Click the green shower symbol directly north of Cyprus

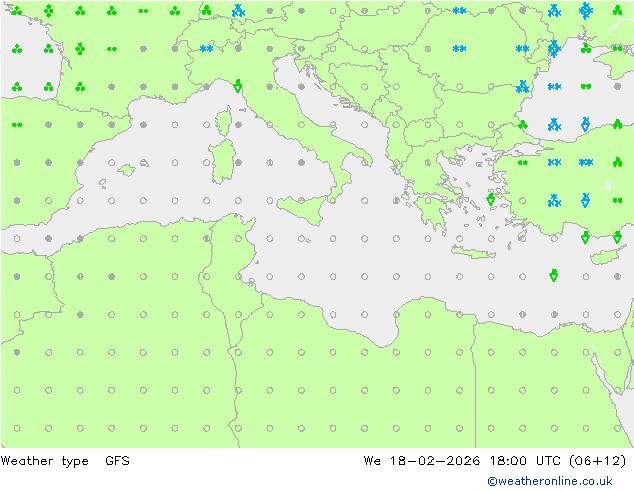point(617,237)
